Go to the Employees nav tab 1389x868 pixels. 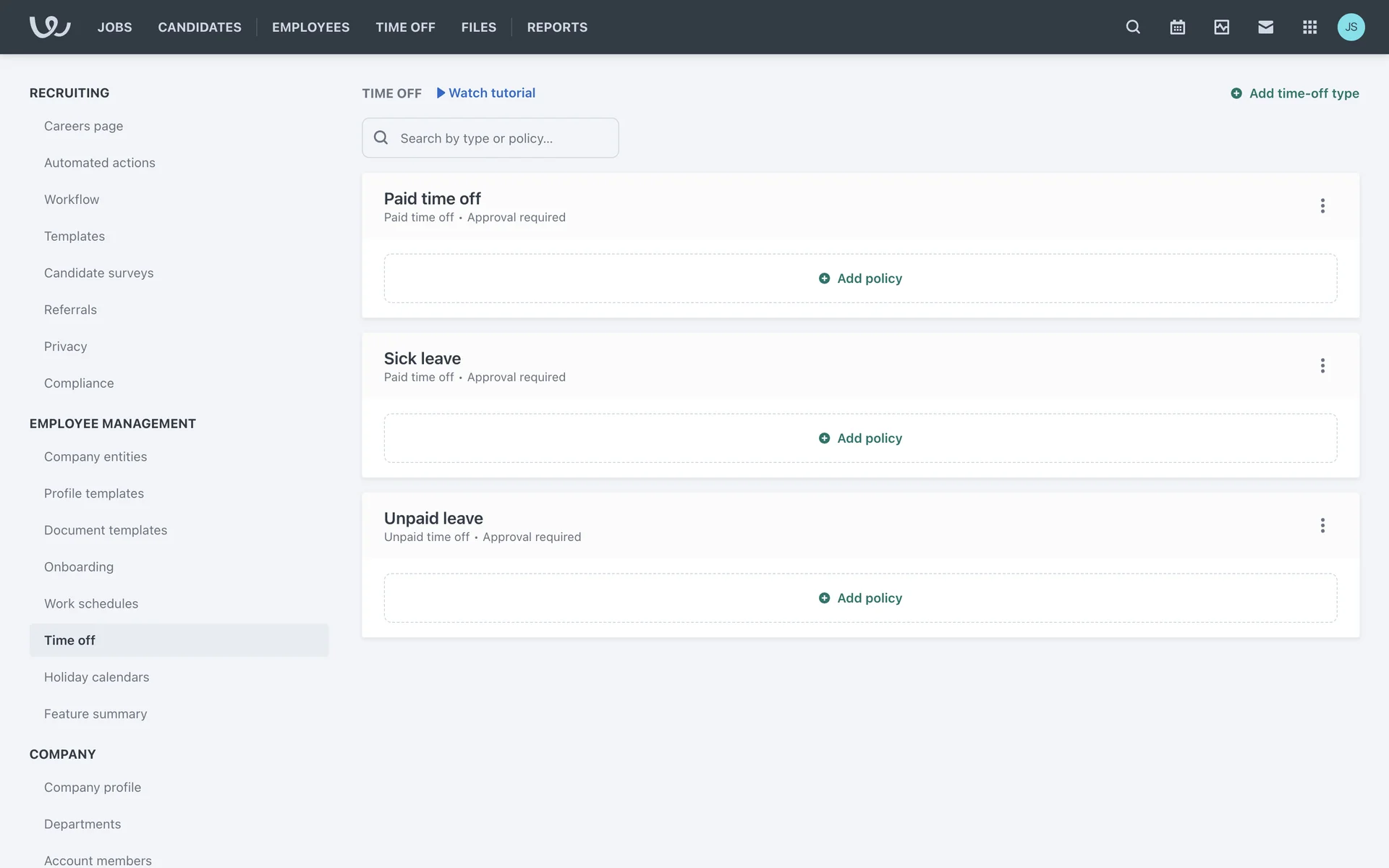point(310,27)
